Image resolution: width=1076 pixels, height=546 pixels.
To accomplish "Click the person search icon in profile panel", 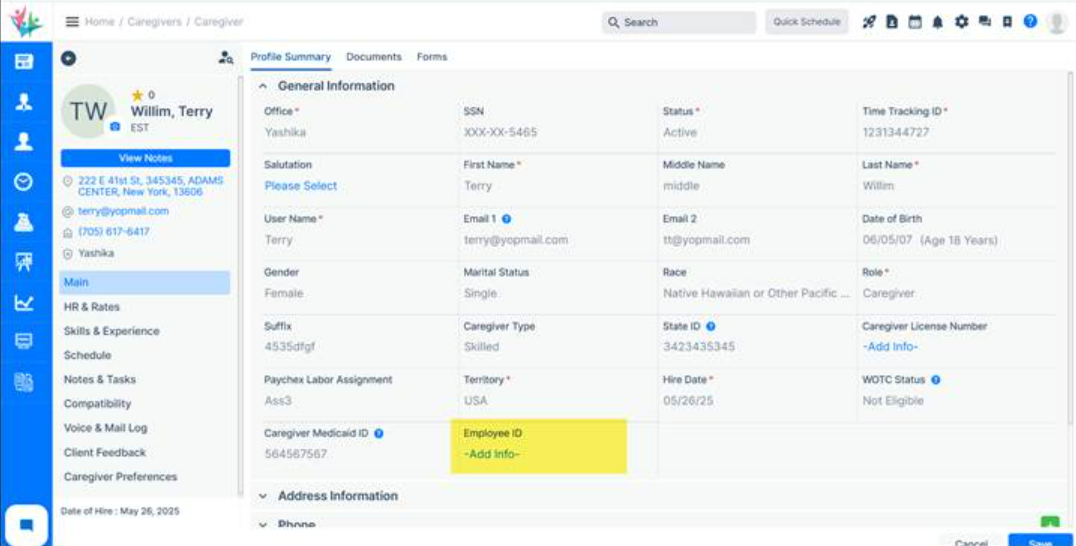I will [225, 58].
